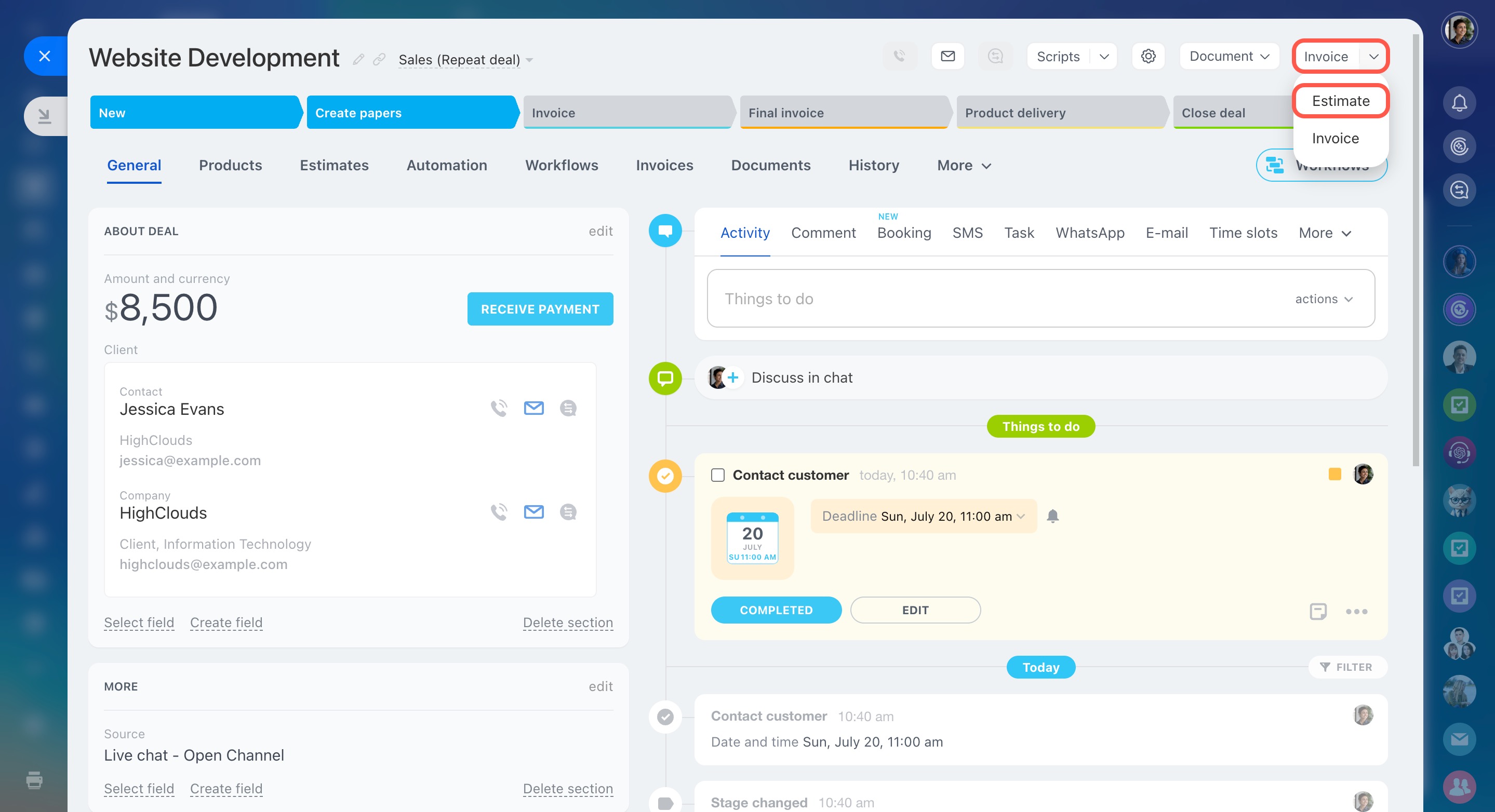Click the pencil icon to rename deal

358,59
